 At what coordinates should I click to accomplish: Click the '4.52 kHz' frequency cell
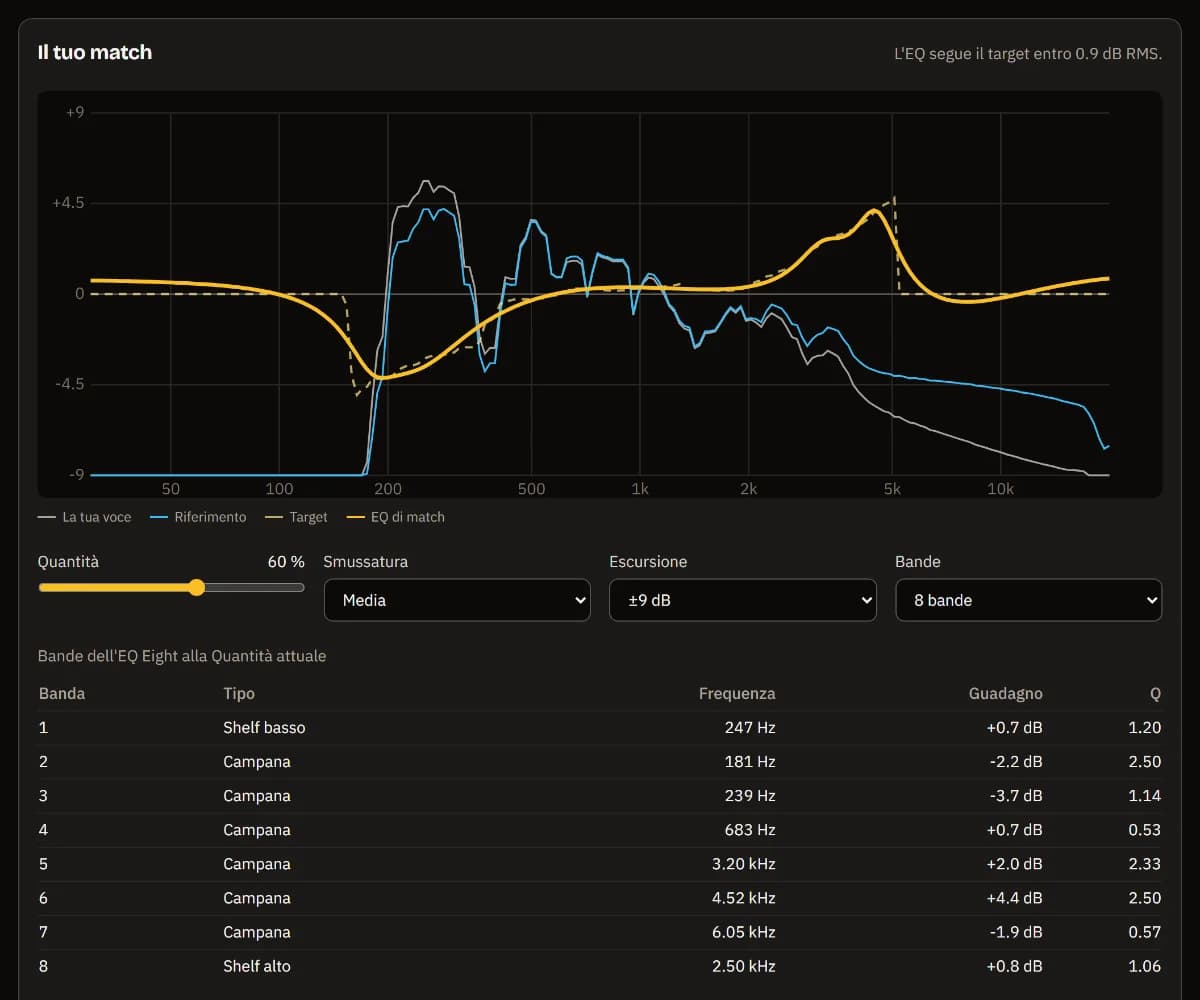[742, 898]
